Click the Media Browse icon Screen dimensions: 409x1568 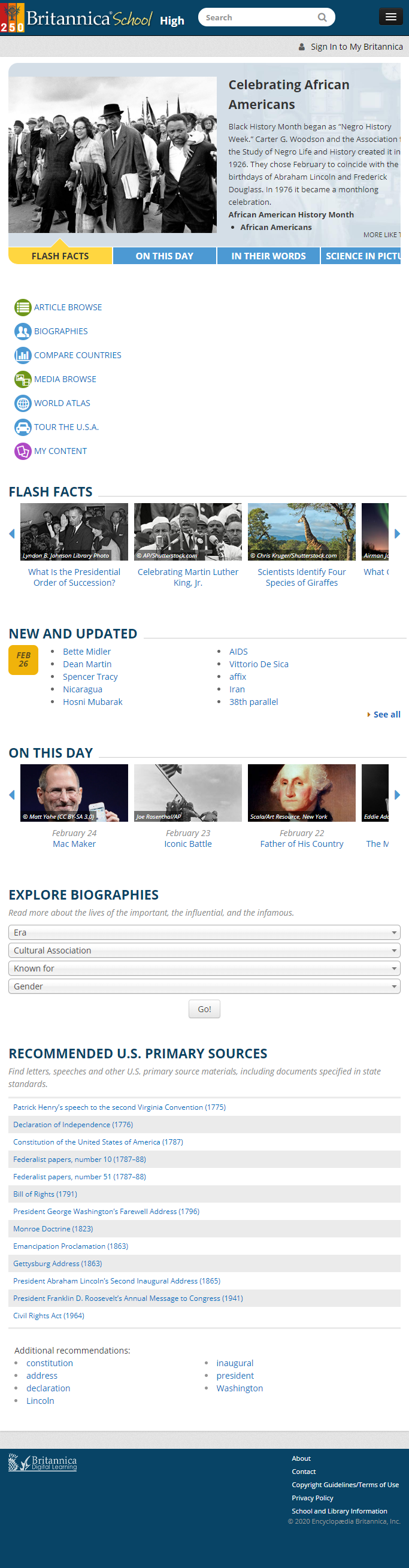[23, 379]
